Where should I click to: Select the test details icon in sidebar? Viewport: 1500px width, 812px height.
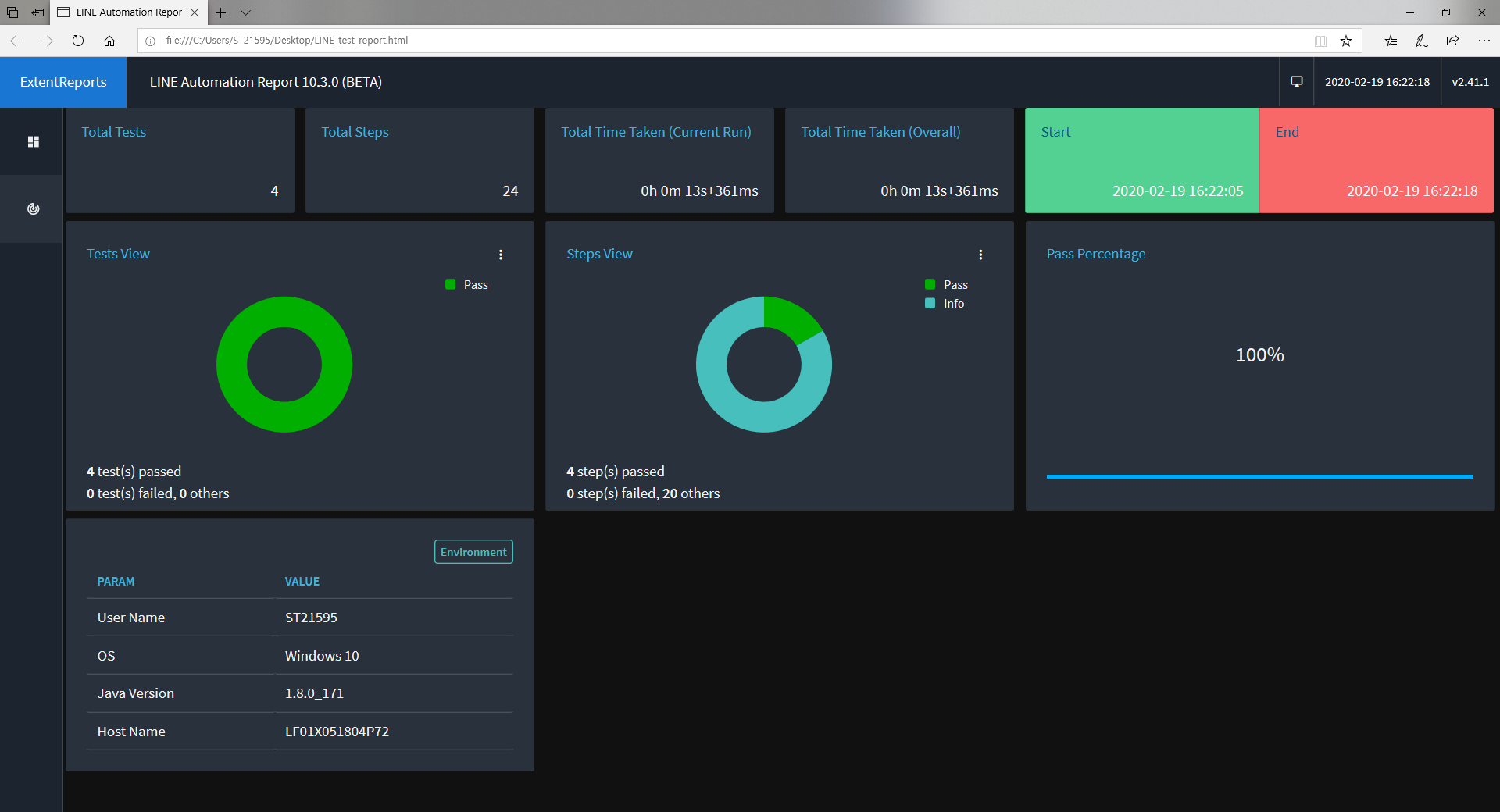(x=32, y=208)
